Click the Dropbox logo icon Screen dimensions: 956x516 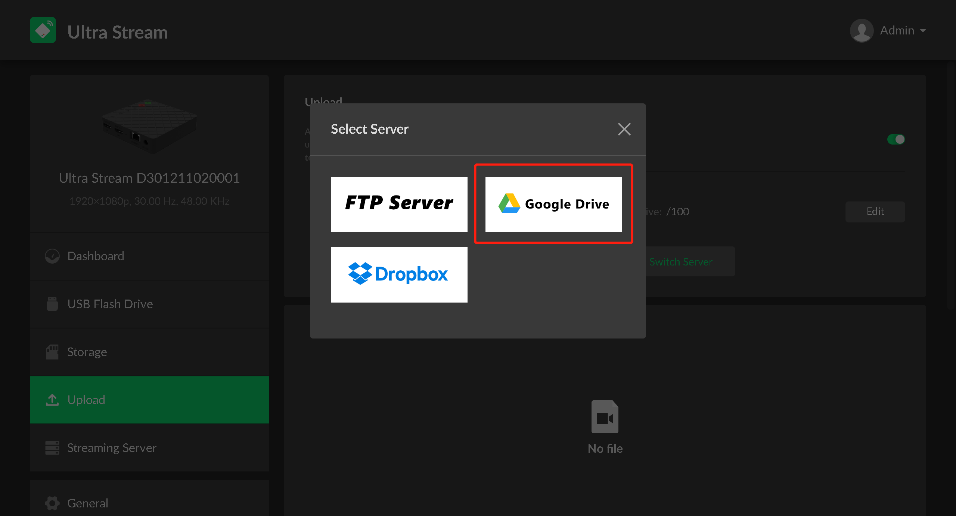tap(360, 273)
